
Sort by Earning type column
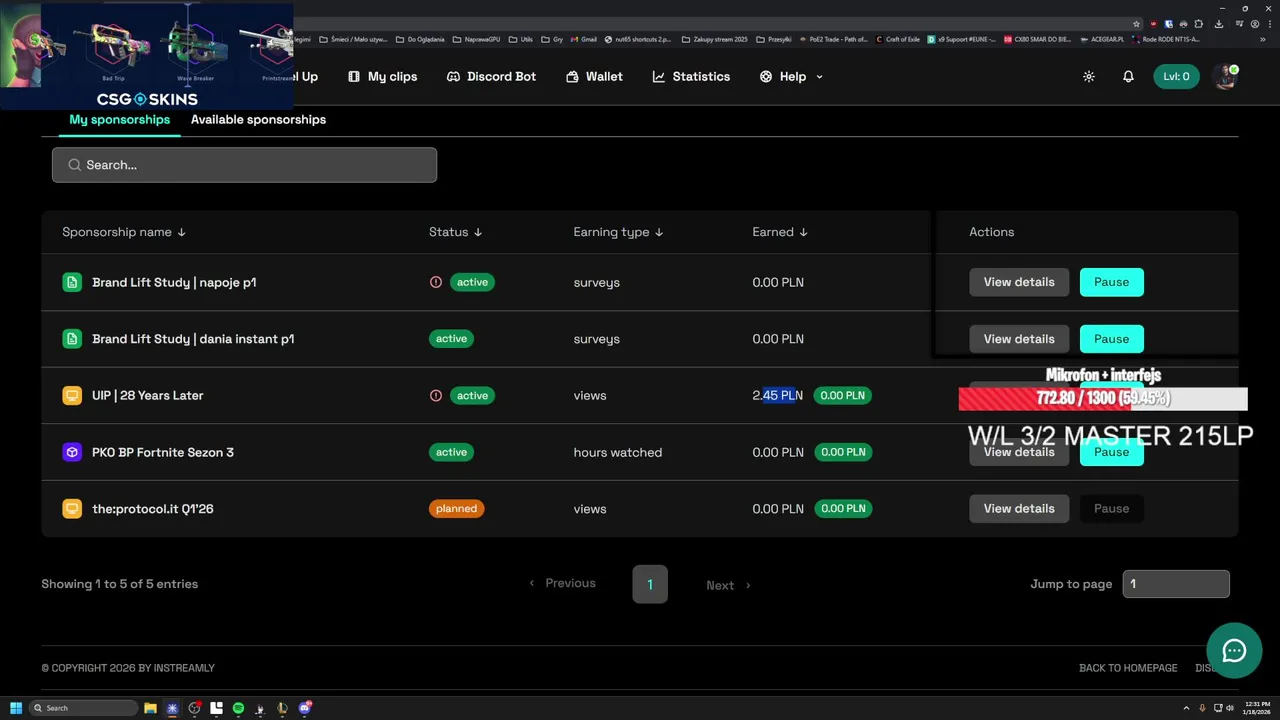click(619, 232)
